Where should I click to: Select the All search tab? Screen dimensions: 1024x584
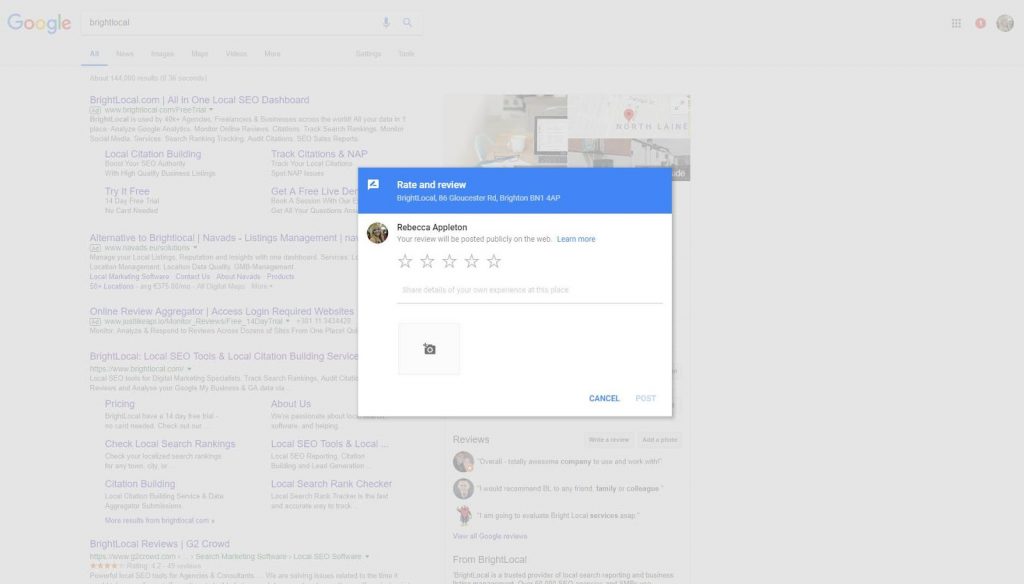click(95, 54)
